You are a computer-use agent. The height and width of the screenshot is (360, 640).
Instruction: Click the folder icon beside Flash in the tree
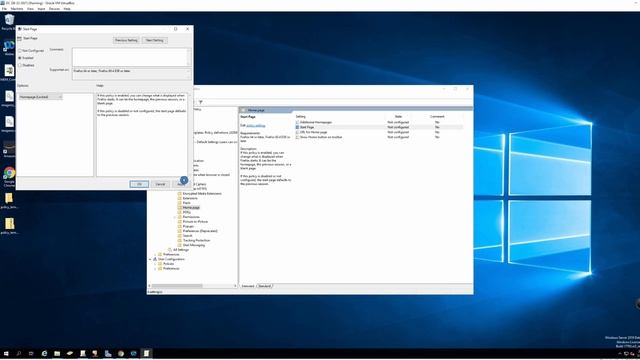(180, 203)
